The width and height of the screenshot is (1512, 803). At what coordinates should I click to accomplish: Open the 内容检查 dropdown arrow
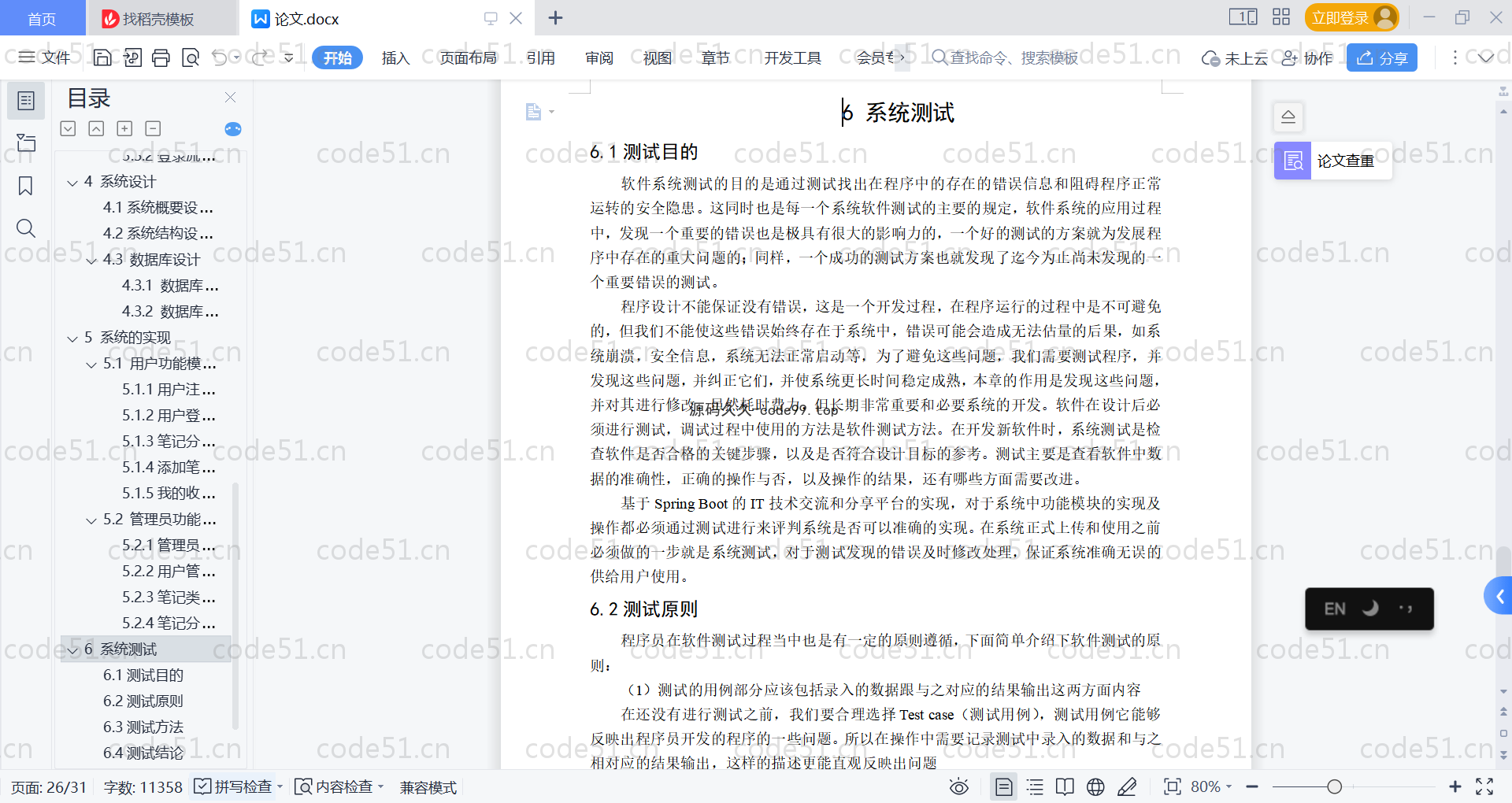[381, 786]
